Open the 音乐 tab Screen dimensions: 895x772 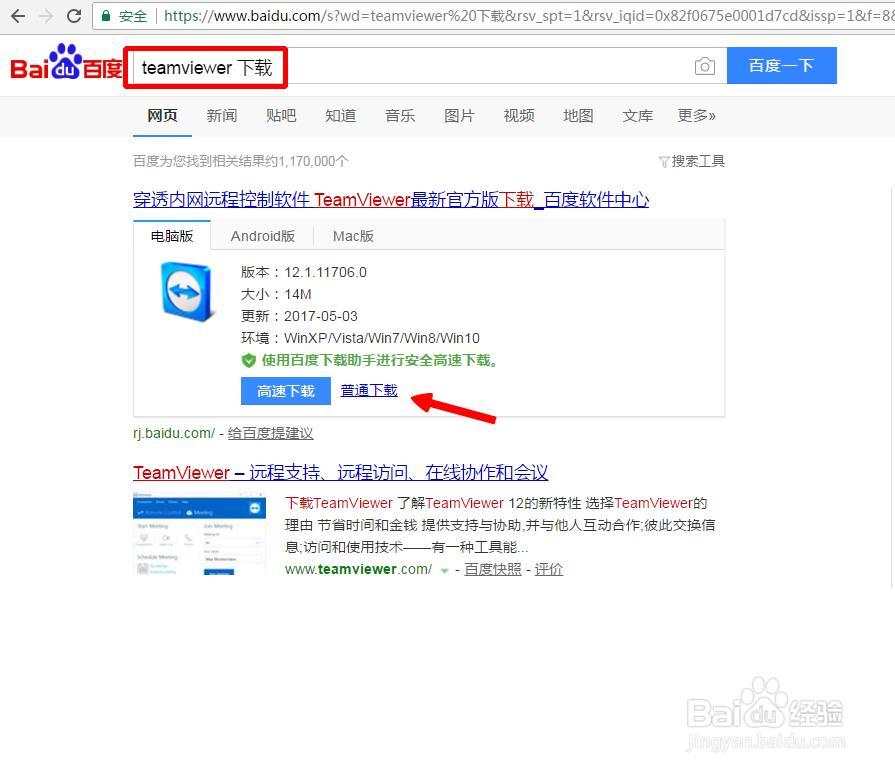(400, 116)
